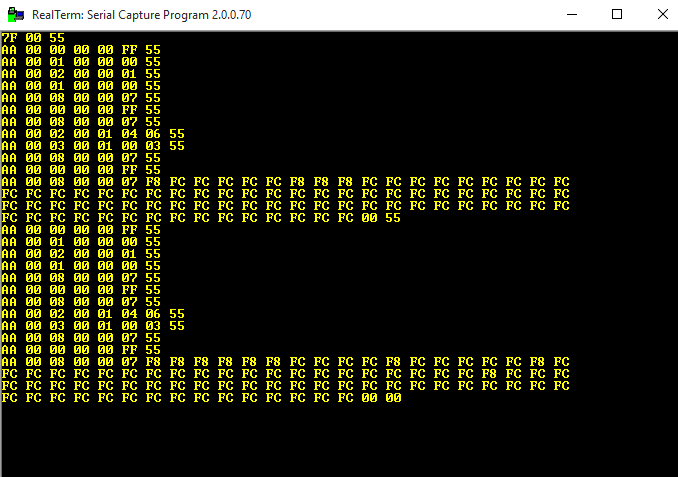Click the RealTerm application icon in title bar
Image resolution: width=678 pixels, height=477 pixels.
pos(16,15)
